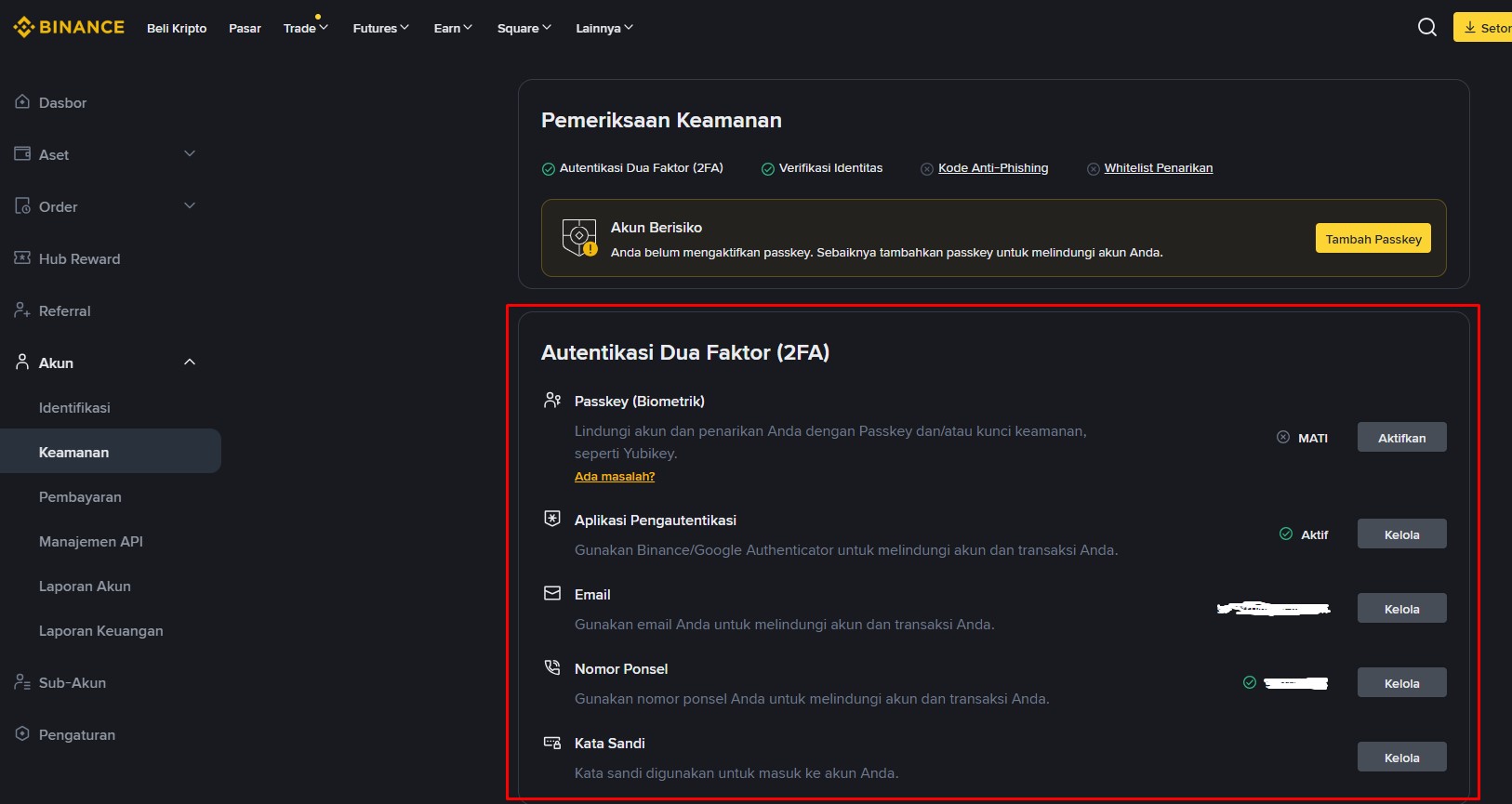Click the green check next to phone number
This screenshot has width=1512, height=804.
[x=1250, y=682]
